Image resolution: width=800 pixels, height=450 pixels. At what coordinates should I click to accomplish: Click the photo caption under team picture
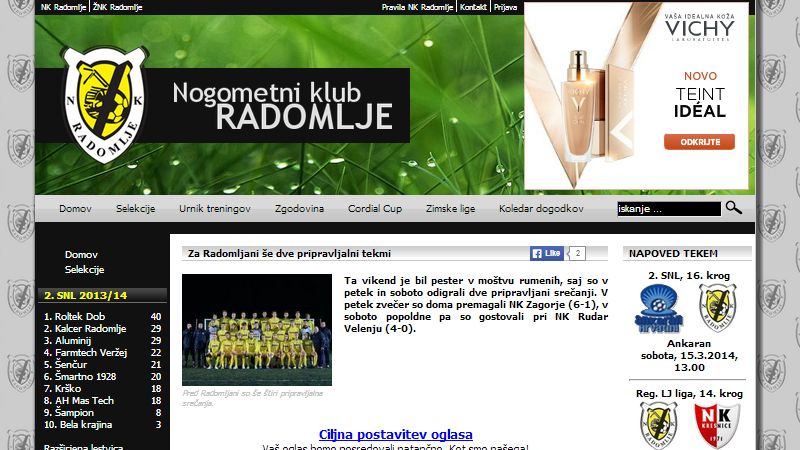(253, 398)
